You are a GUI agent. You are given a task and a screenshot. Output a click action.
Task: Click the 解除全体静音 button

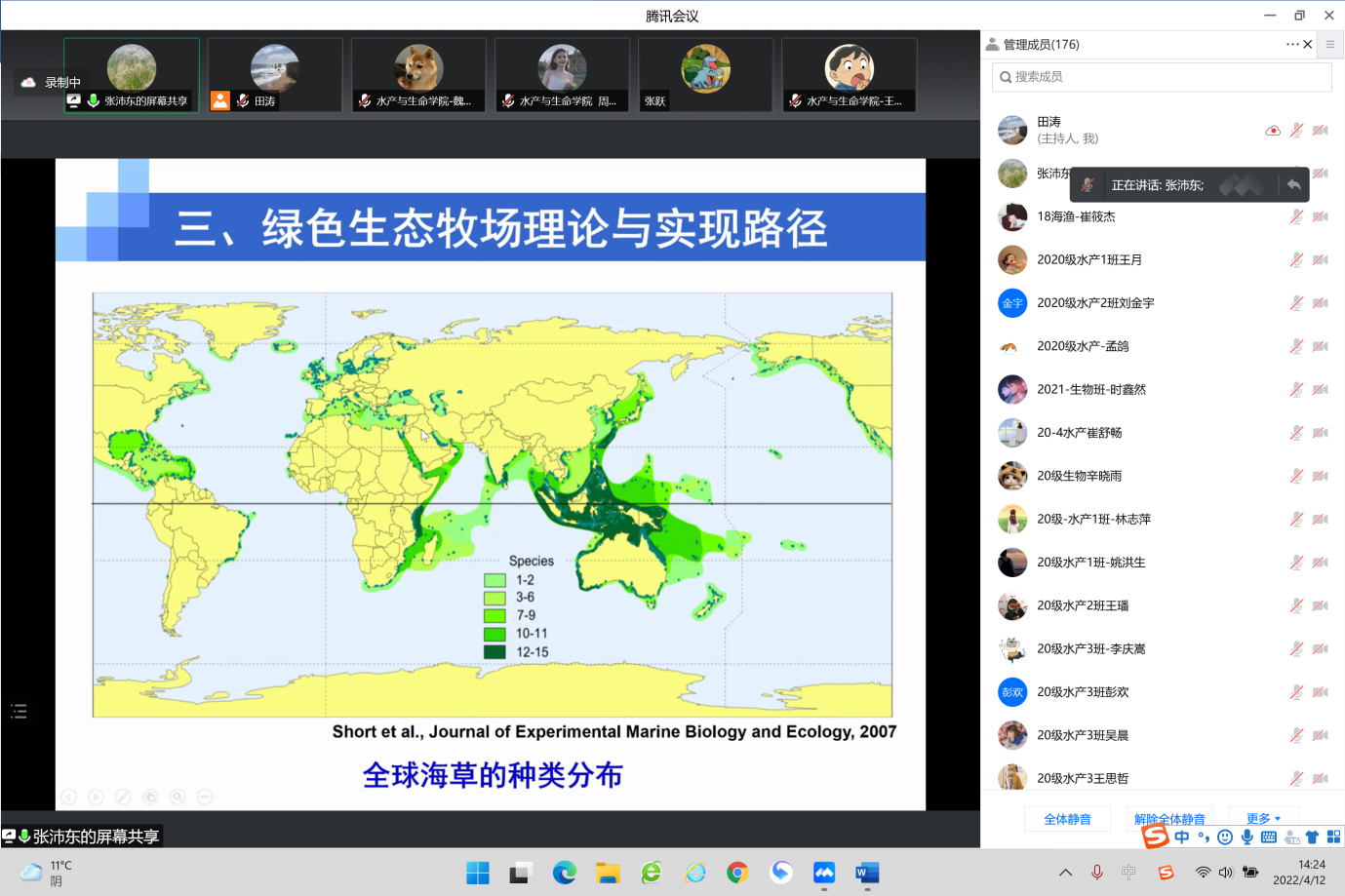point(1169,818)
